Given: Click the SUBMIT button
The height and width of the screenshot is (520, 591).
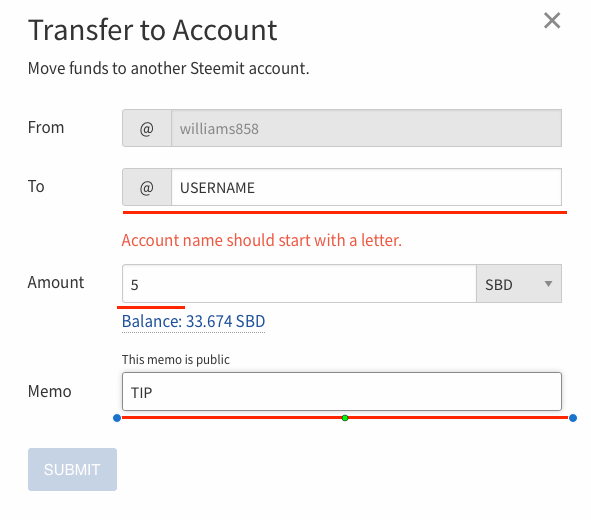Looking at the screenshot, I should [72, 469].
